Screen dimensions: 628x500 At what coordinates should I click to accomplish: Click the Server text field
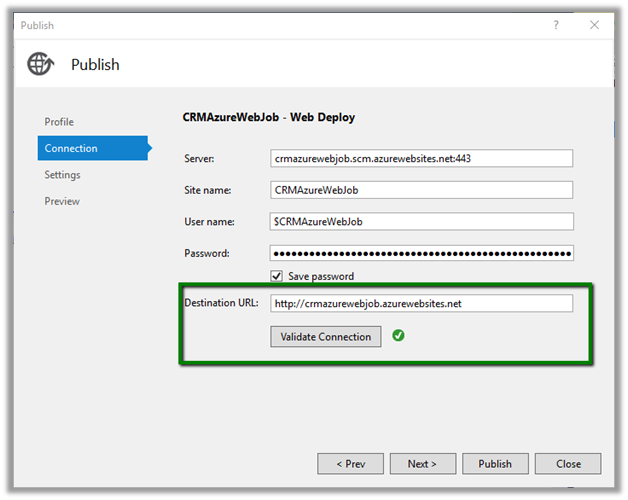[421, 158]
